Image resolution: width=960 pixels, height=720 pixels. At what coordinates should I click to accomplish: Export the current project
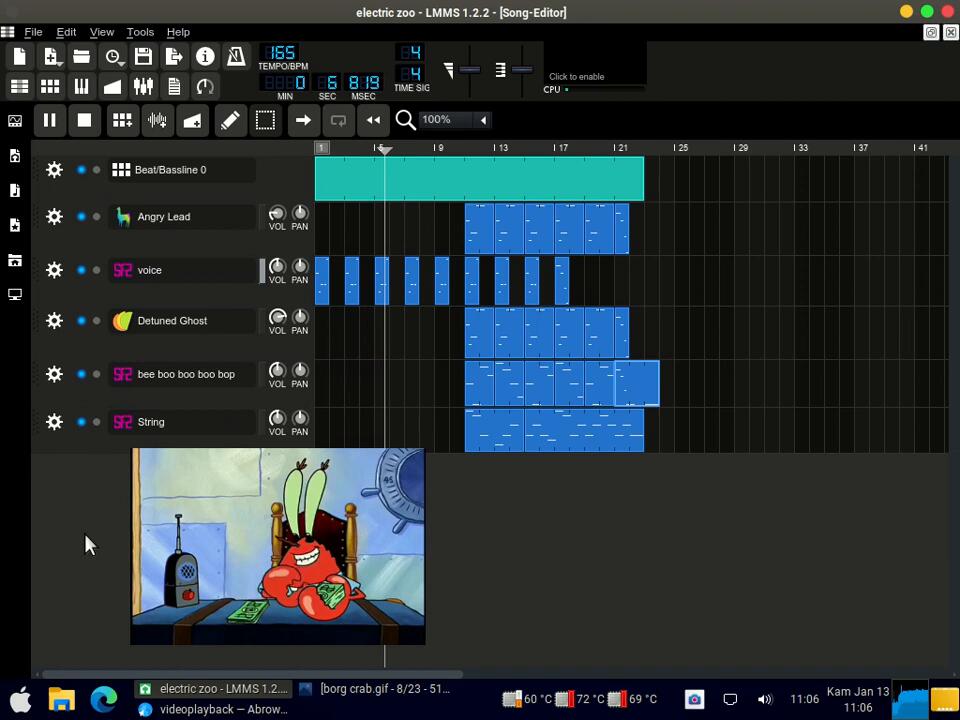click(174, 57)
